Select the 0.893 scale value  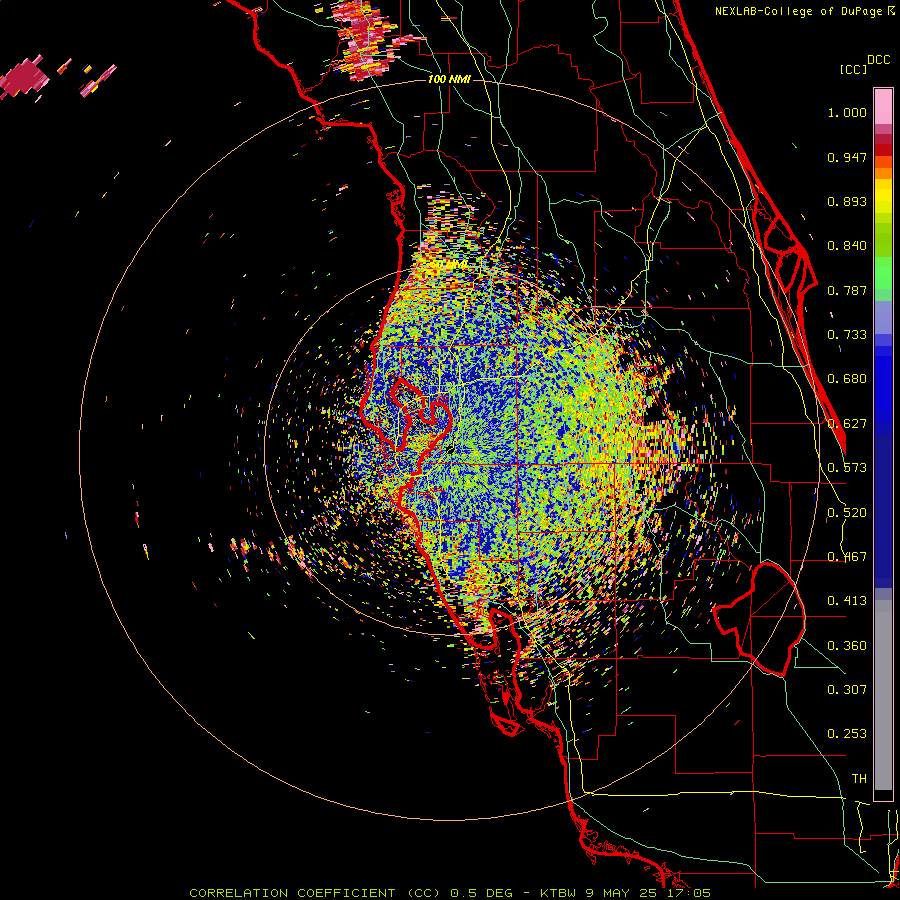click(x=847, y=201)
